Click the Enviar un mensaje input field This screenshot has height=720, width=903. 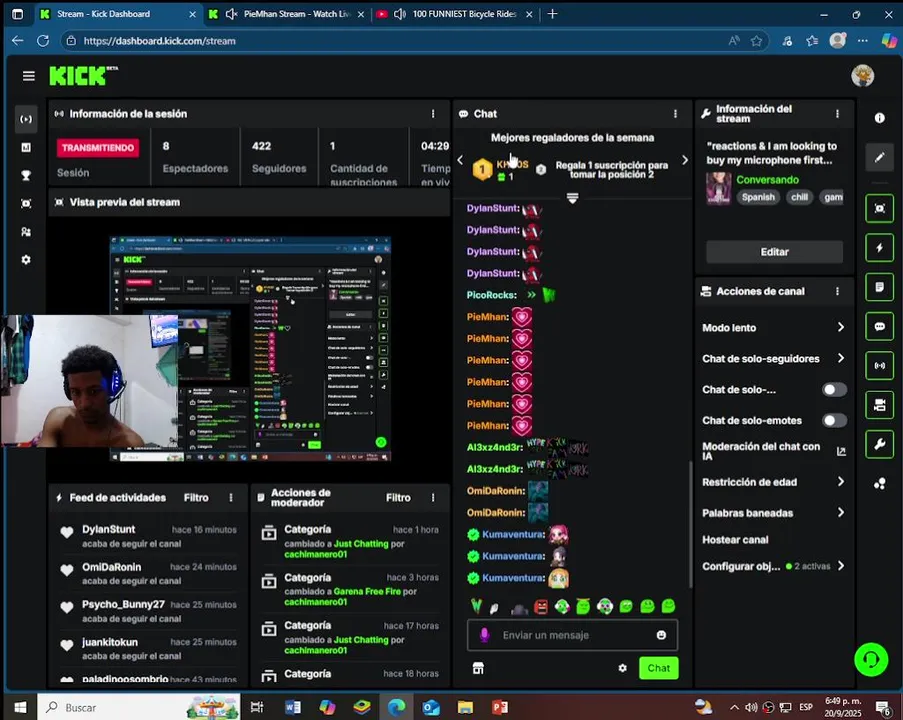click(x=572, y=635)
